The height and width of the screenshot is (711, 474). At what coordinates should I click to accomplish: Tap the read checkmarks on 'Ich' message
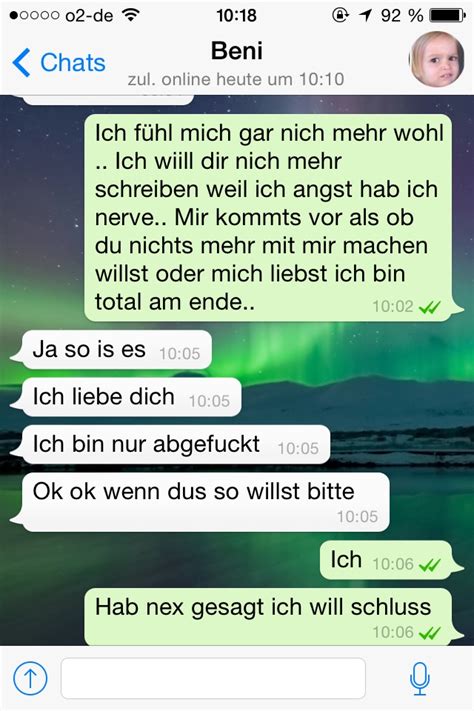pyautogui.click(x=430, y=565)
